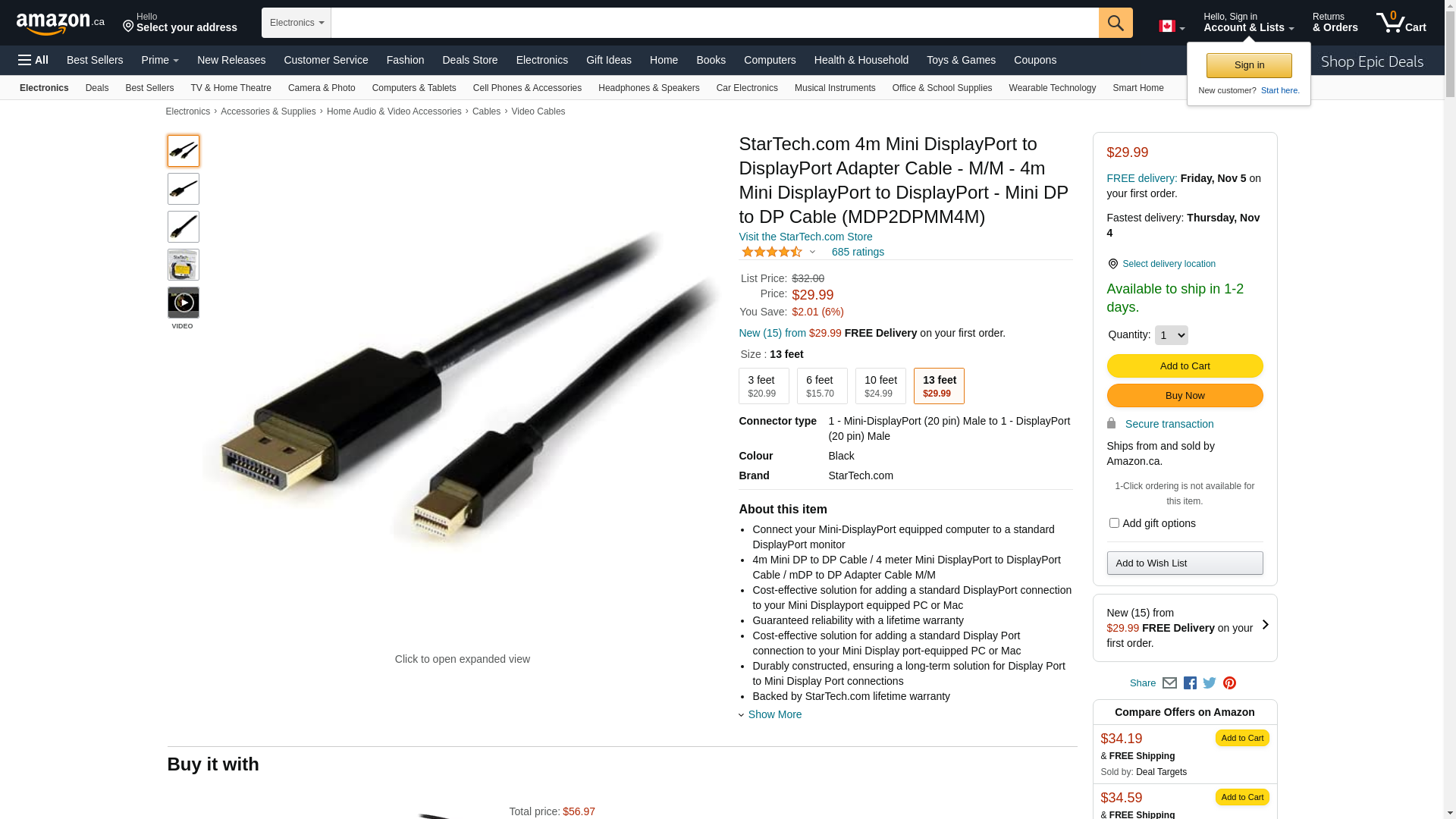Play the product video thumbnail
The width and height of the screenshot is (1456, 819).
184,303
